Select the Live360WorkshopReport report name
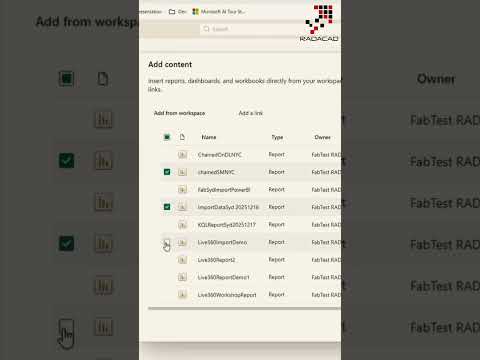Image resolution: width=480 pixels, height=360 pixels. point(227,295)
